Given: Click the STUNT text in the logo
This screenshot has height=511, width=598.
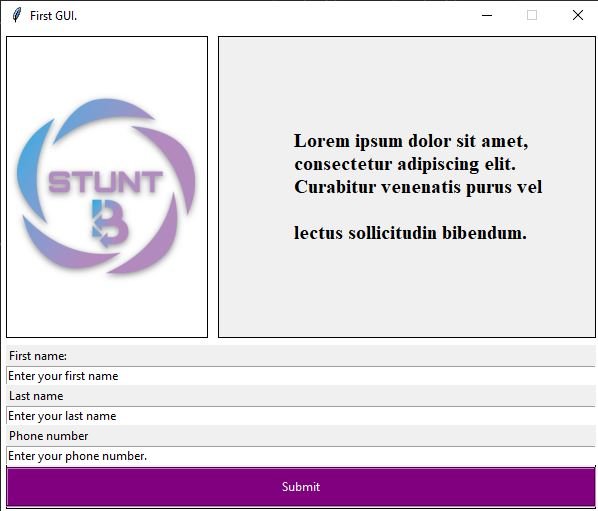Looking at the screenshot, I should [x=106, y=182].
